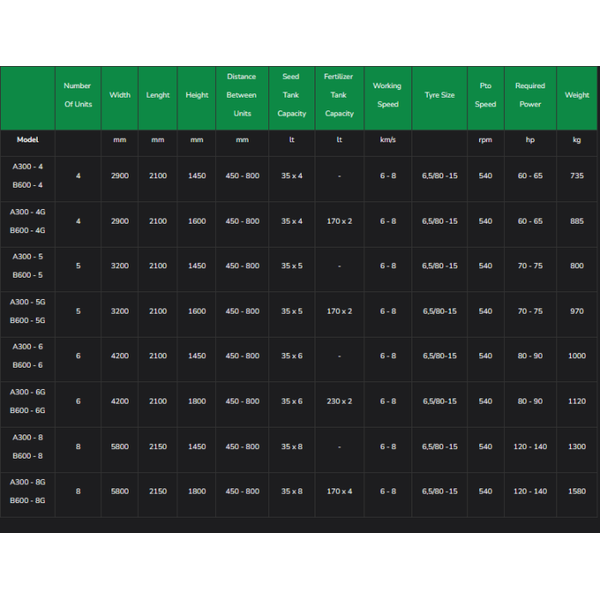The height and width of the screenshot is (600, 600).
Task: Click width '3200' in A300 - 5G row
Action: tap(120, 311)
